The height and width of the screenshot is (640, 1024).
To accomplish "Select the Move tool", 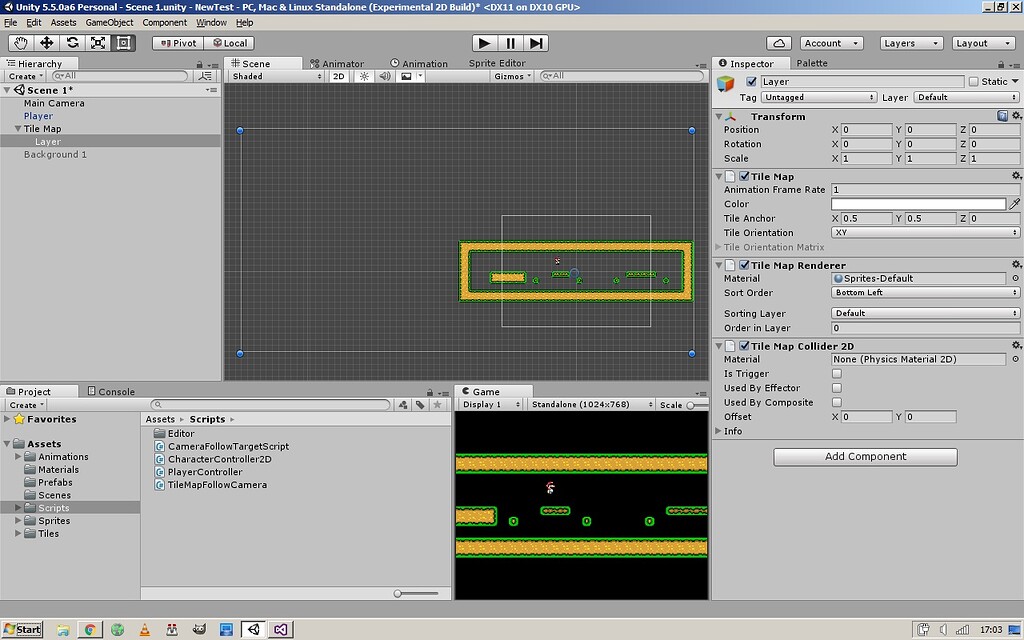I will [47, 42].
